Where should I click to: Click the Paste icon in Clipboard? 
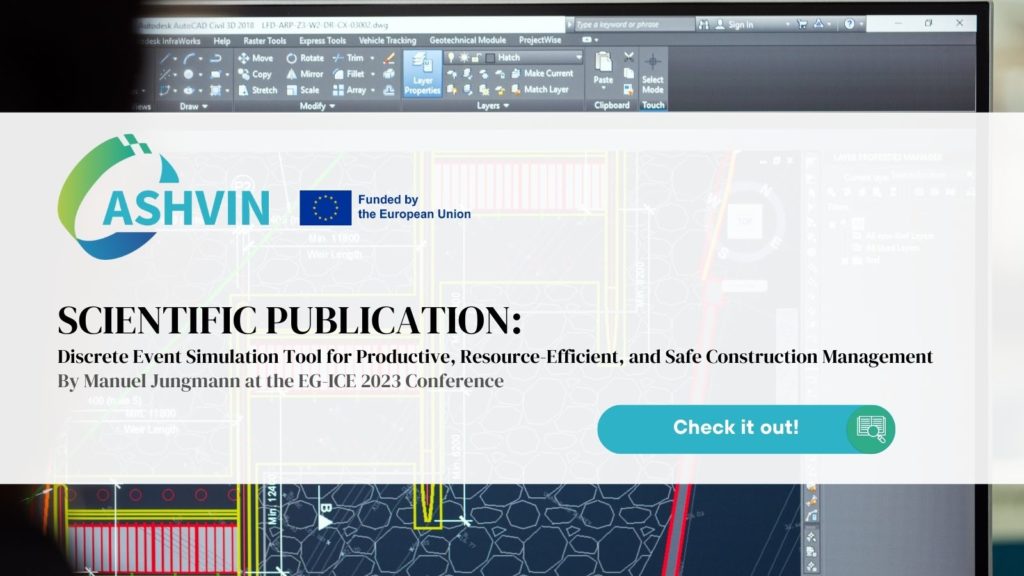coord(603,64)
